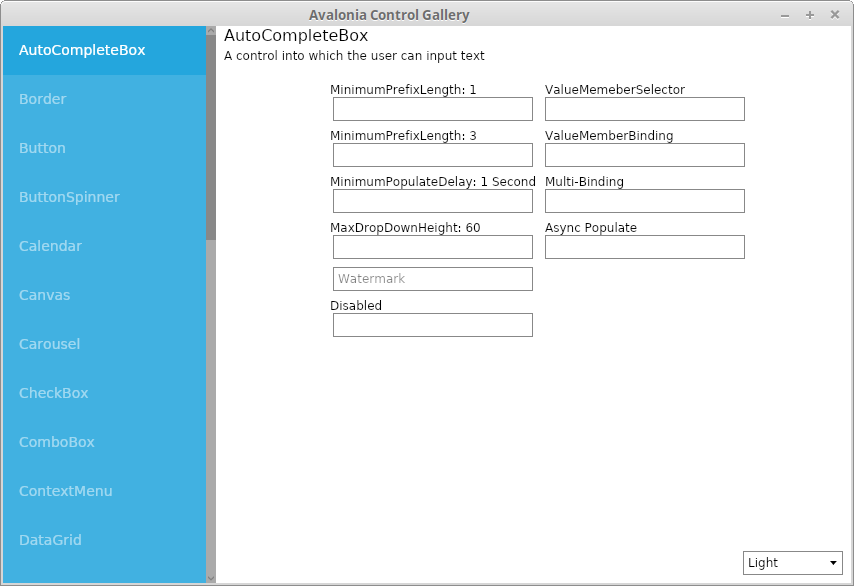This screenshot has height=586, width=854.
Task: Open the ContextMenu gallery page
Action: [x=100, y=491]
